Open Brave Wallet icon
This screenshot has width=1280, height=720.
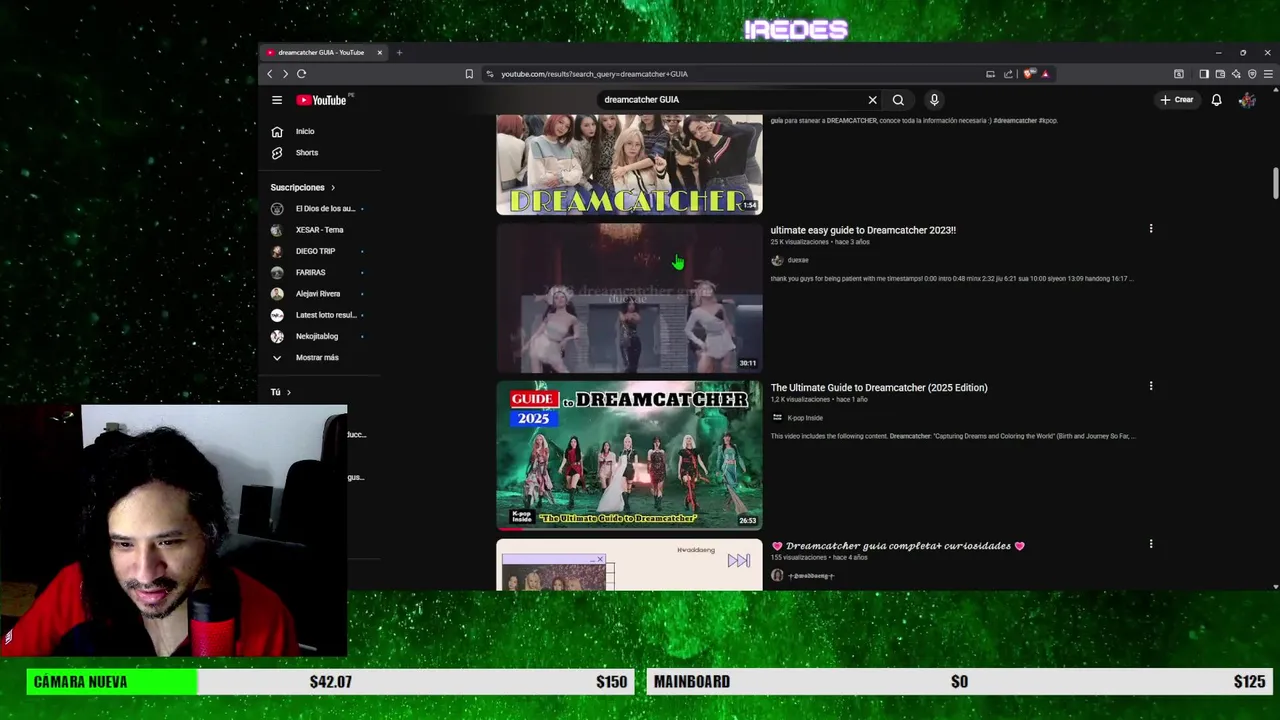[1220, 74]
